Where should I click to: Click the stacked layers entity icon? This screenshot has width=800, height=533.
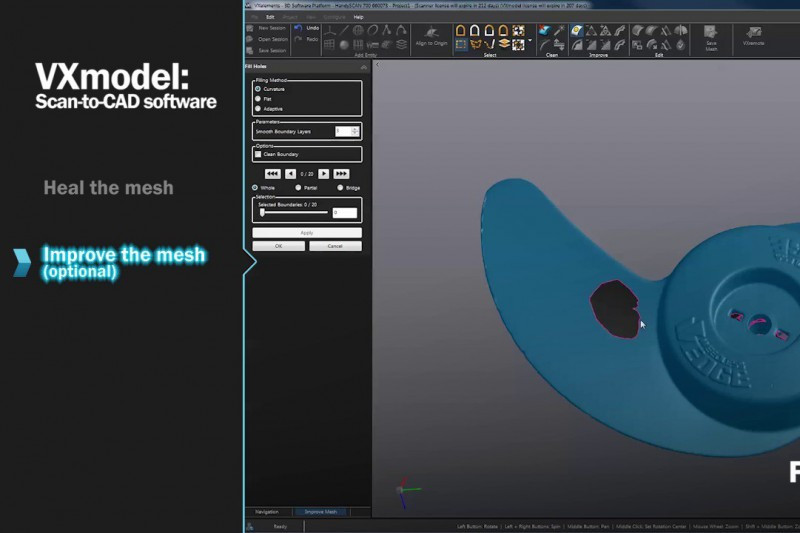[x=402, y=45]
